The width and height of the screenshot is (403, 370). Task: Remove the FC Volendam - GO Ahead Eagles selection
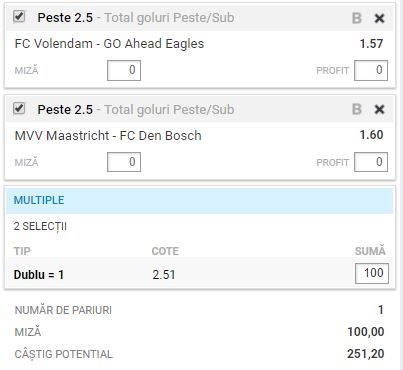tap(379, 18)
